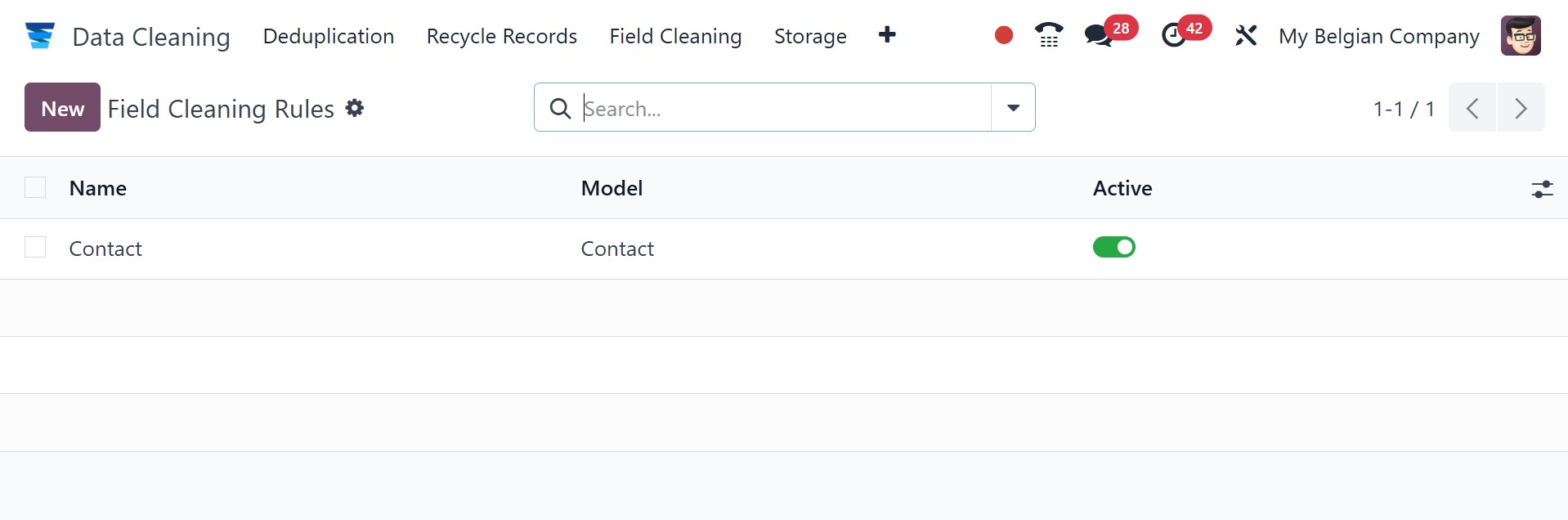Check the Contact row checkbox
The width and height of the screenshot is (1568, 520).
coord(35,247)
